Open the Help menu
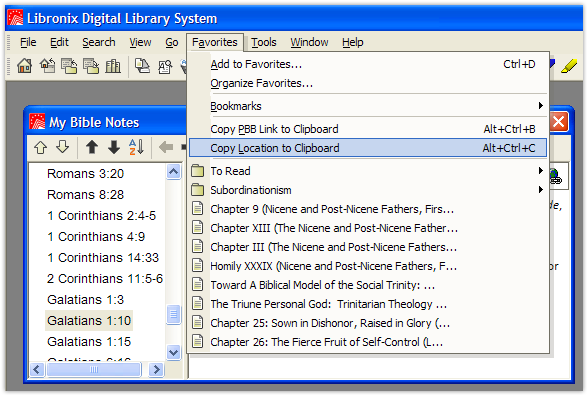 352,42
